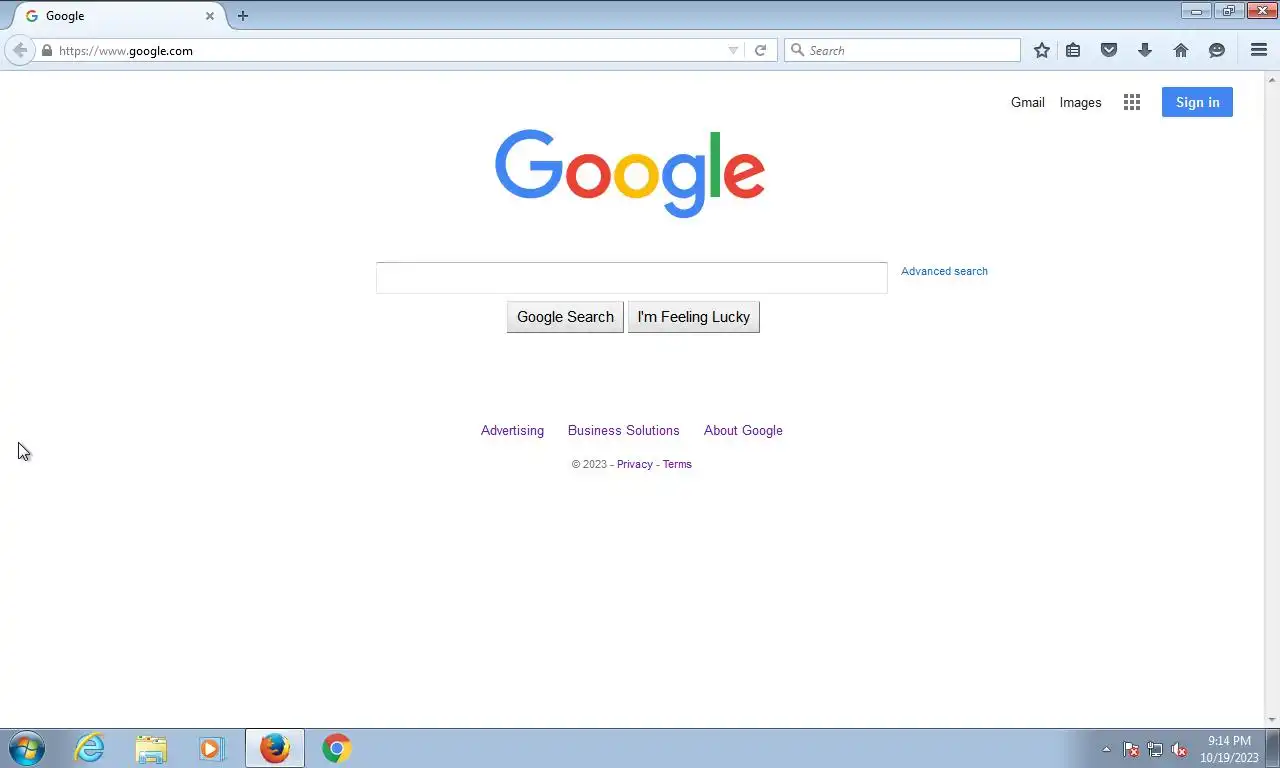Open the Hello chat smiley icon
This screenshot has width=1280, height=768.
coord(1217,50)
